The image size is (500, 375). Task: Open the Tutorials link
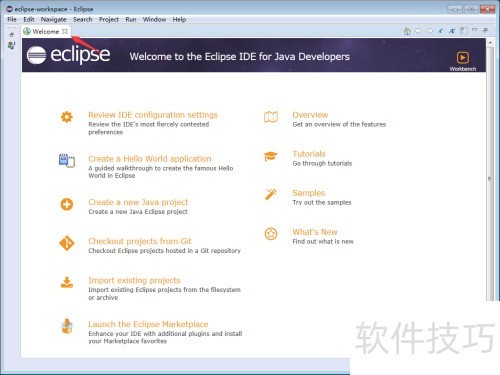click(x=309, y=154)
